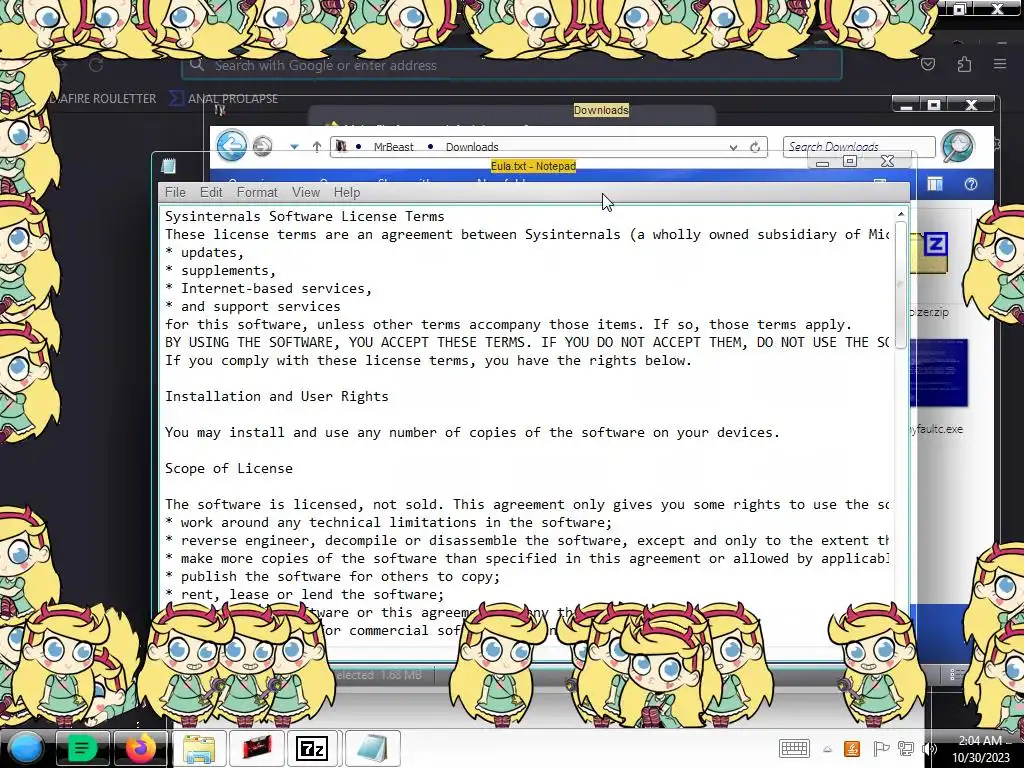Click the browser address search field
1024x768 pixels.
512,65
